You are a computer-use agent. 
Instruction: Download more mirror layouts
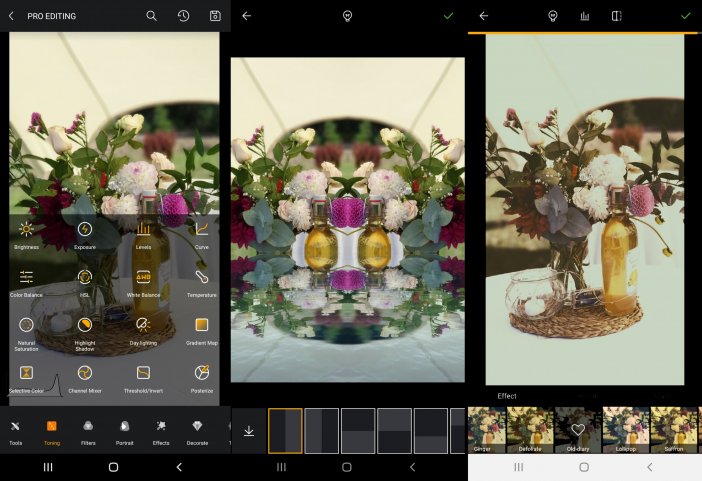pos(249,431)
